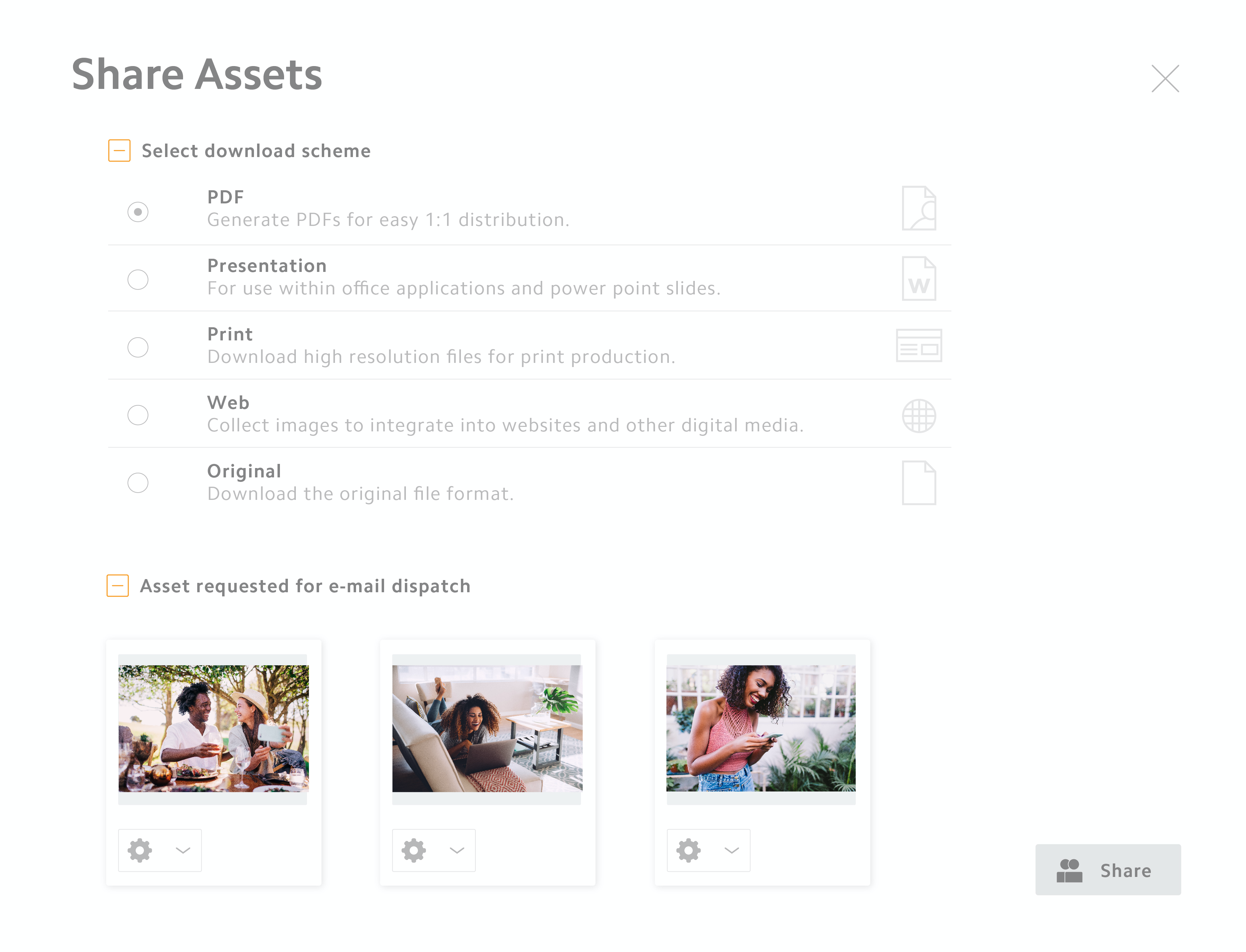Select the Presentation radio button
1246x952 pixels.
138,280
